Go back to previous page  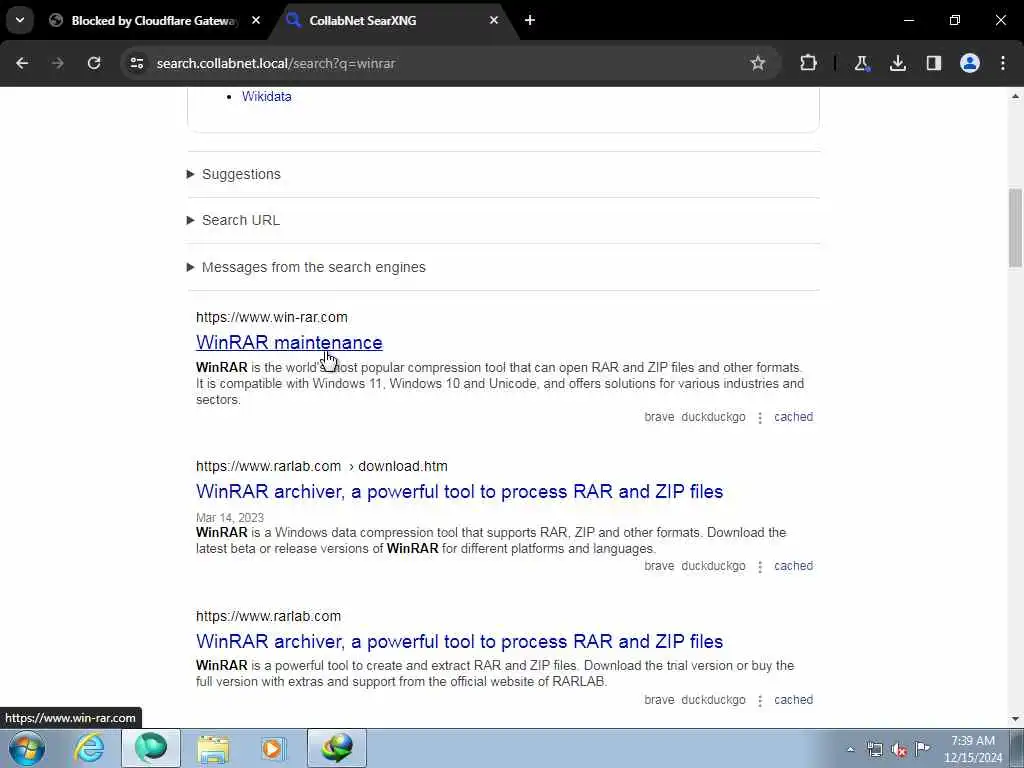tap(22, 63)
